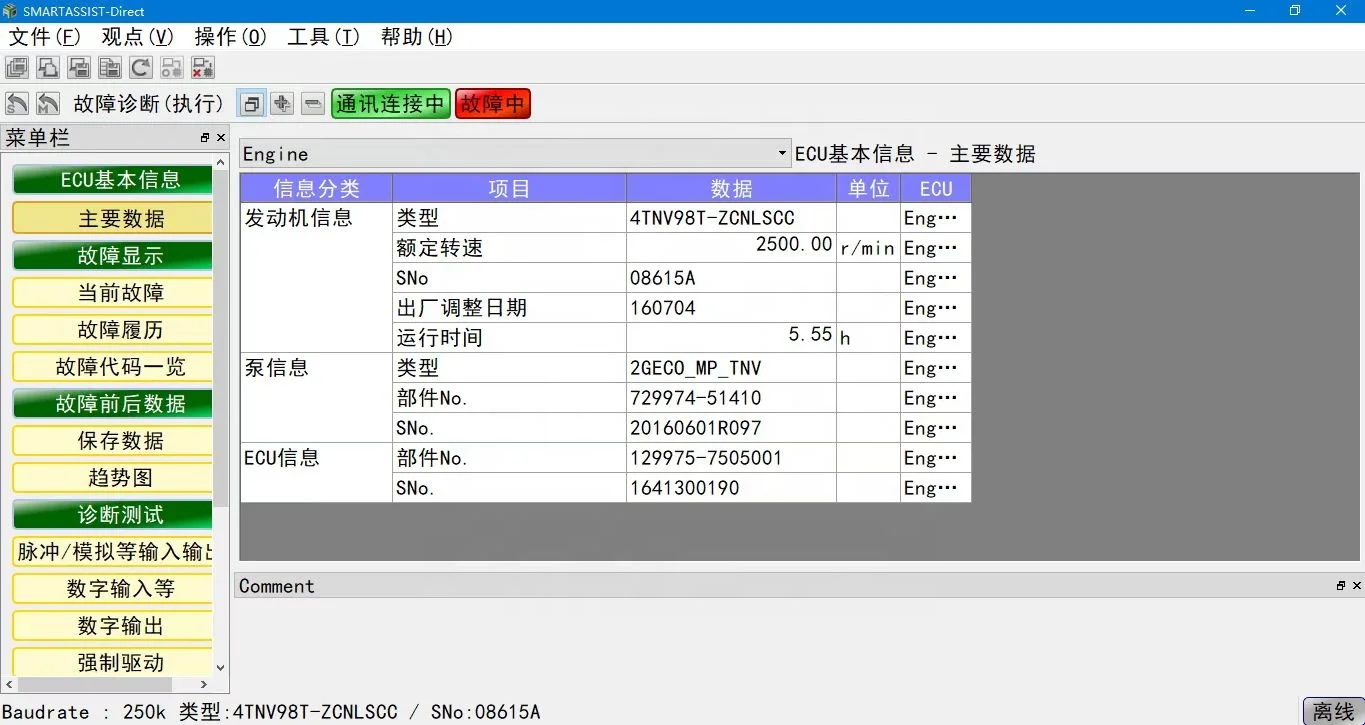Close the Comment panel

[x=1357, y=586]
